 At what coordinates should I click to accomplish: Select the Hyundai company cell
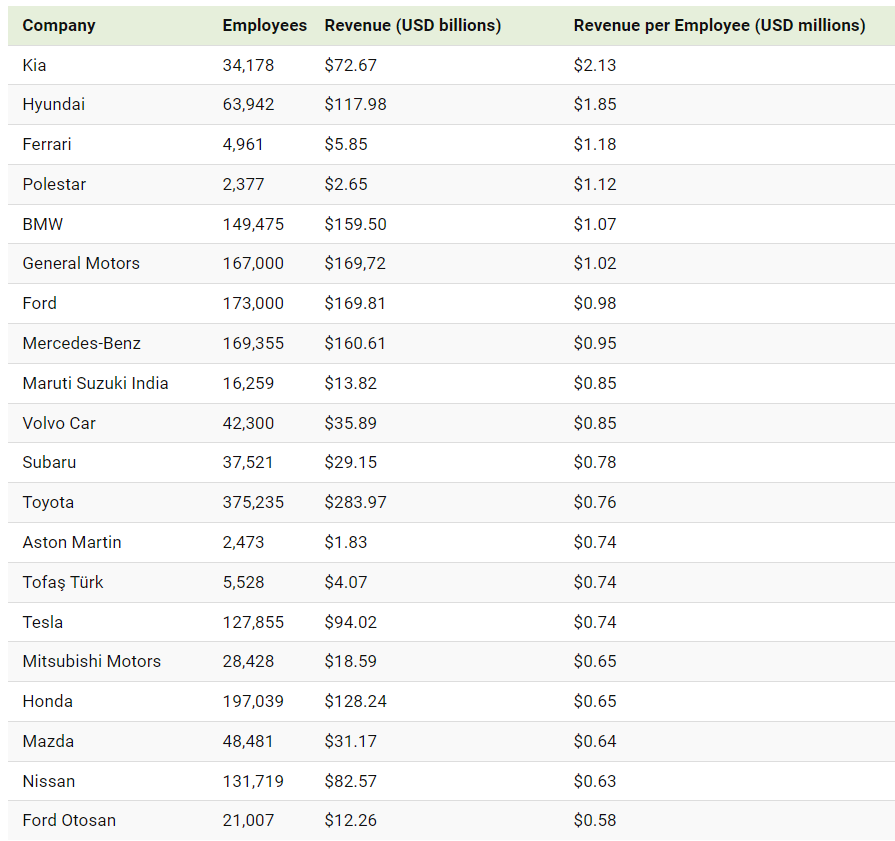pyautogui.click(x=54, y=104)
